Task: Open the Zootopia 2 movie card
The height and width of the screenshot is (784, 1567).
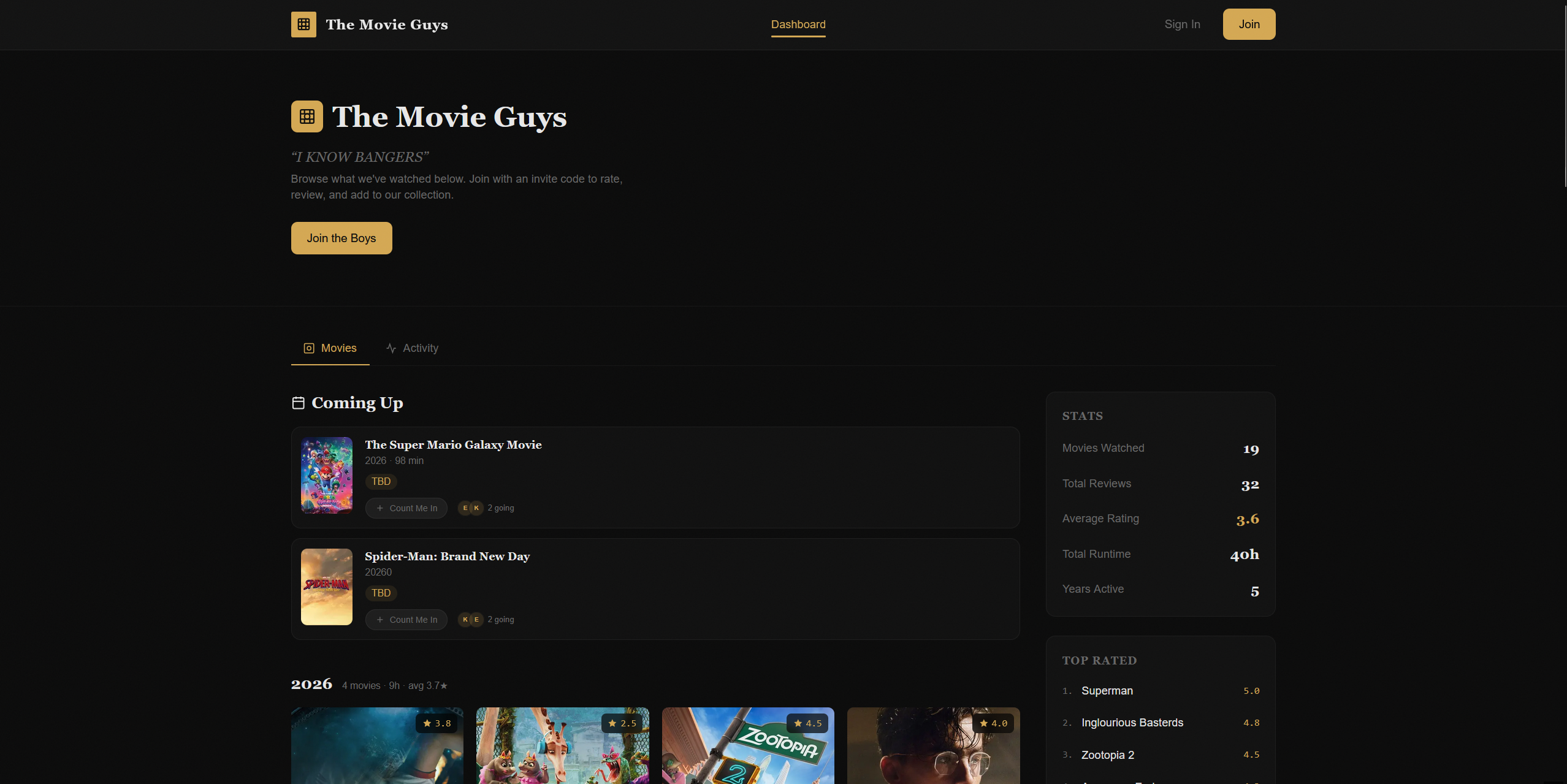Action: point(748,746)
